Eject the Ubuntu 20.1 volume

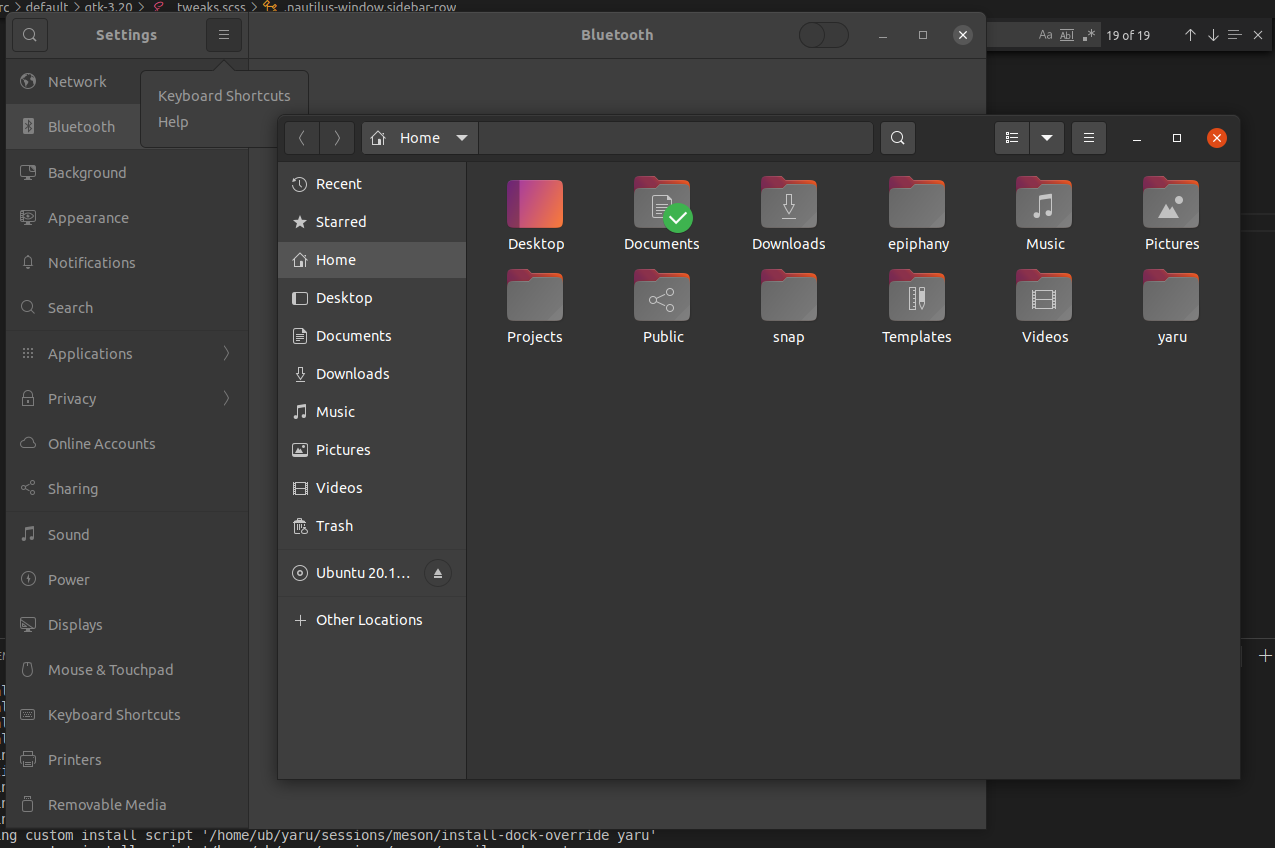point(438,573)
